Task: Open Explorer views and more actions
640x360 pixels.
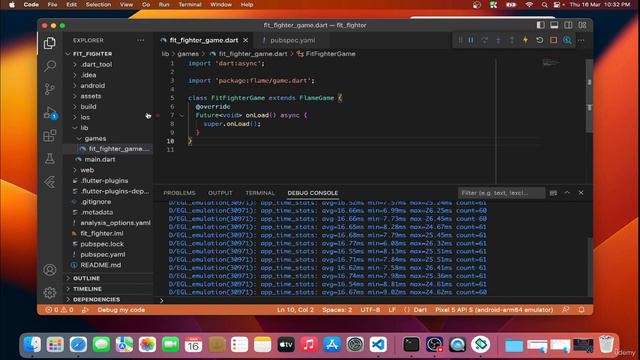Action: (141, 40)
